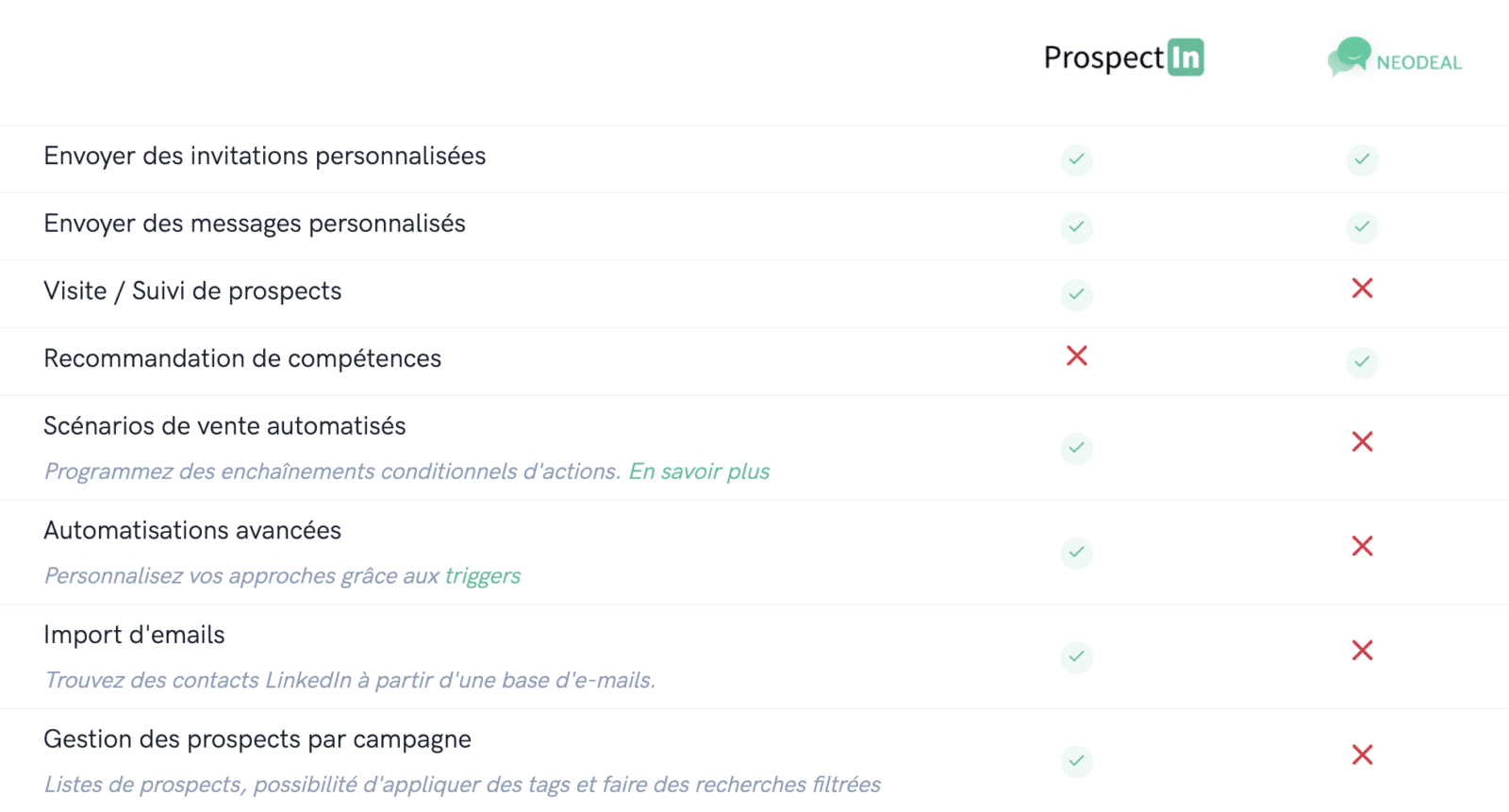Click ProspectIn checkmark for Import d'emails
Screen dimensions: 1509x812
click(x=1076, y=657)
